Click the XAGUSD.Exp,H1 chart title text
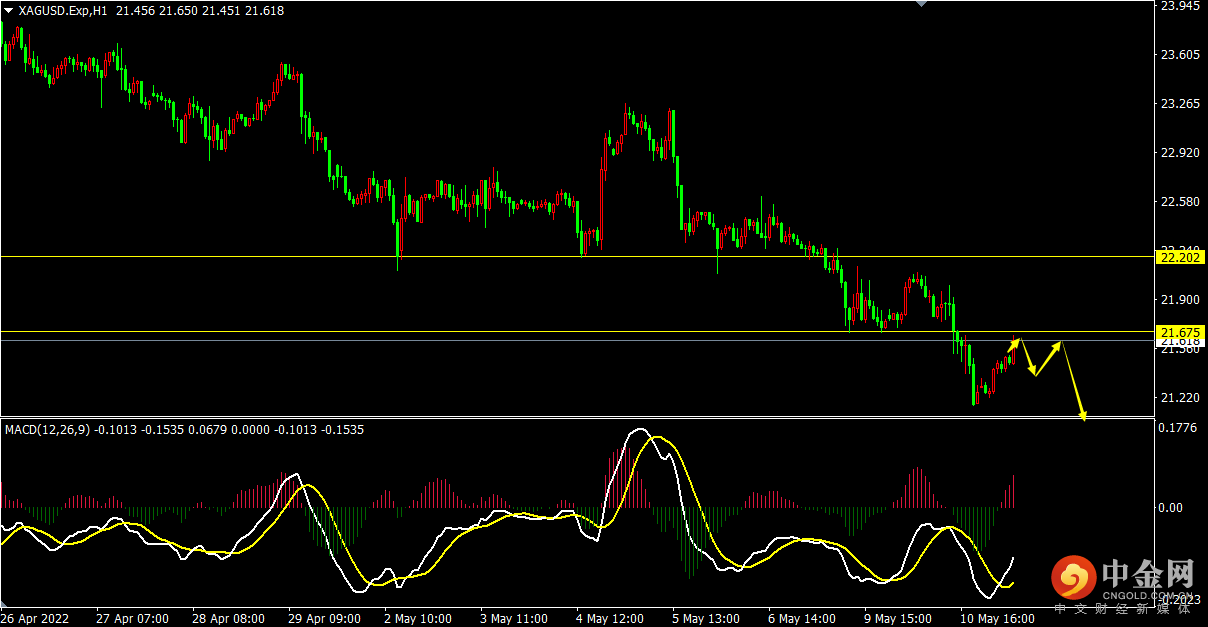 pos(63,10)
